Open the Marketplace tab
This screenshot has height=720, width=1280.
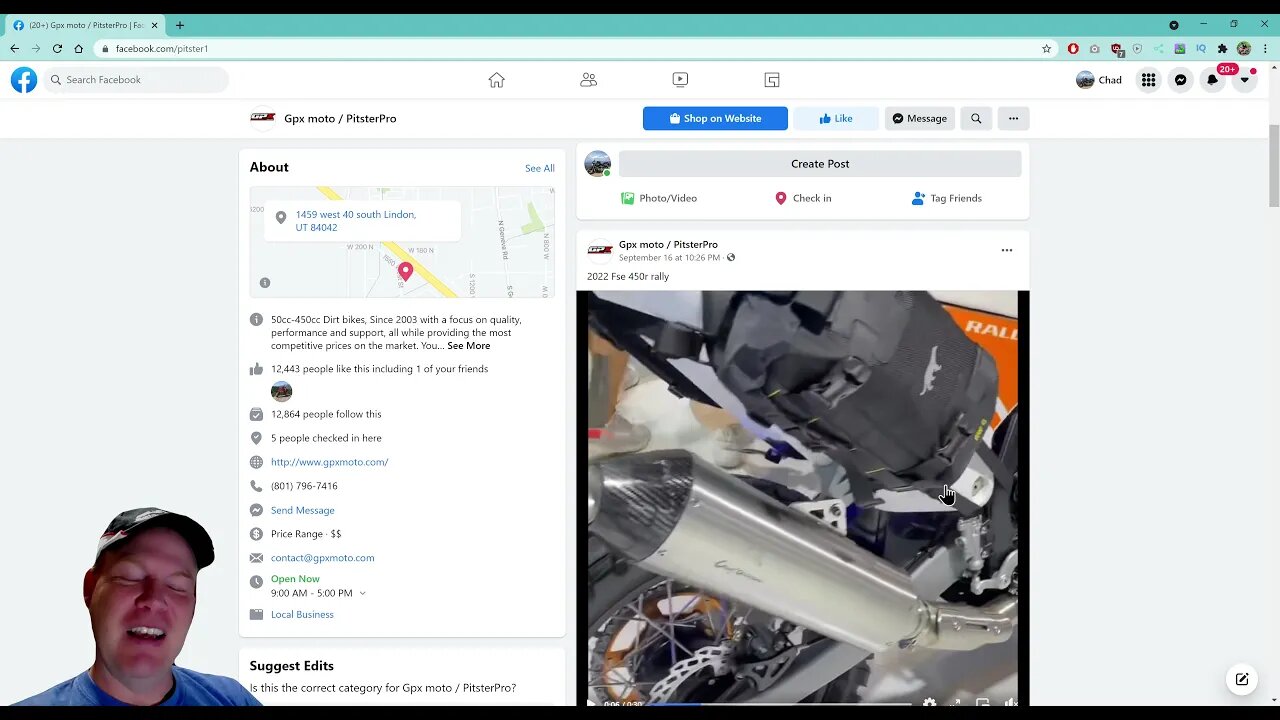(772, 80)
